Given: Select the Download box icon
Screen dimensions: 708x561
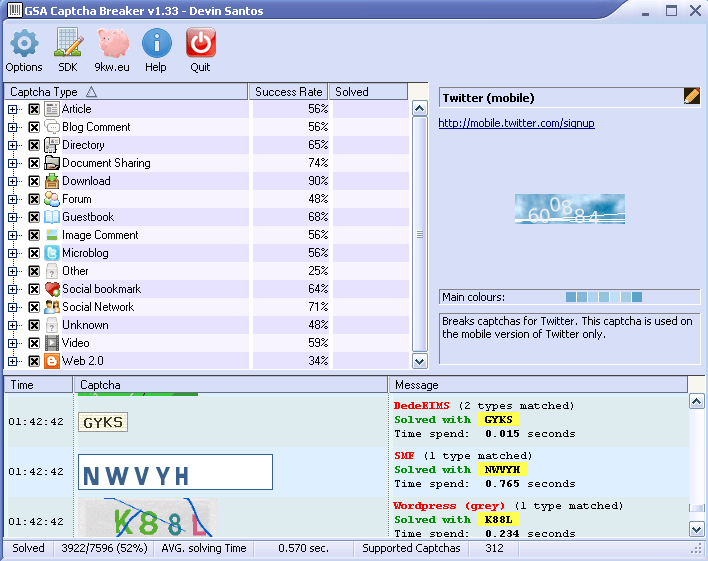Looking at the screenshot, I should coord(52,181).
